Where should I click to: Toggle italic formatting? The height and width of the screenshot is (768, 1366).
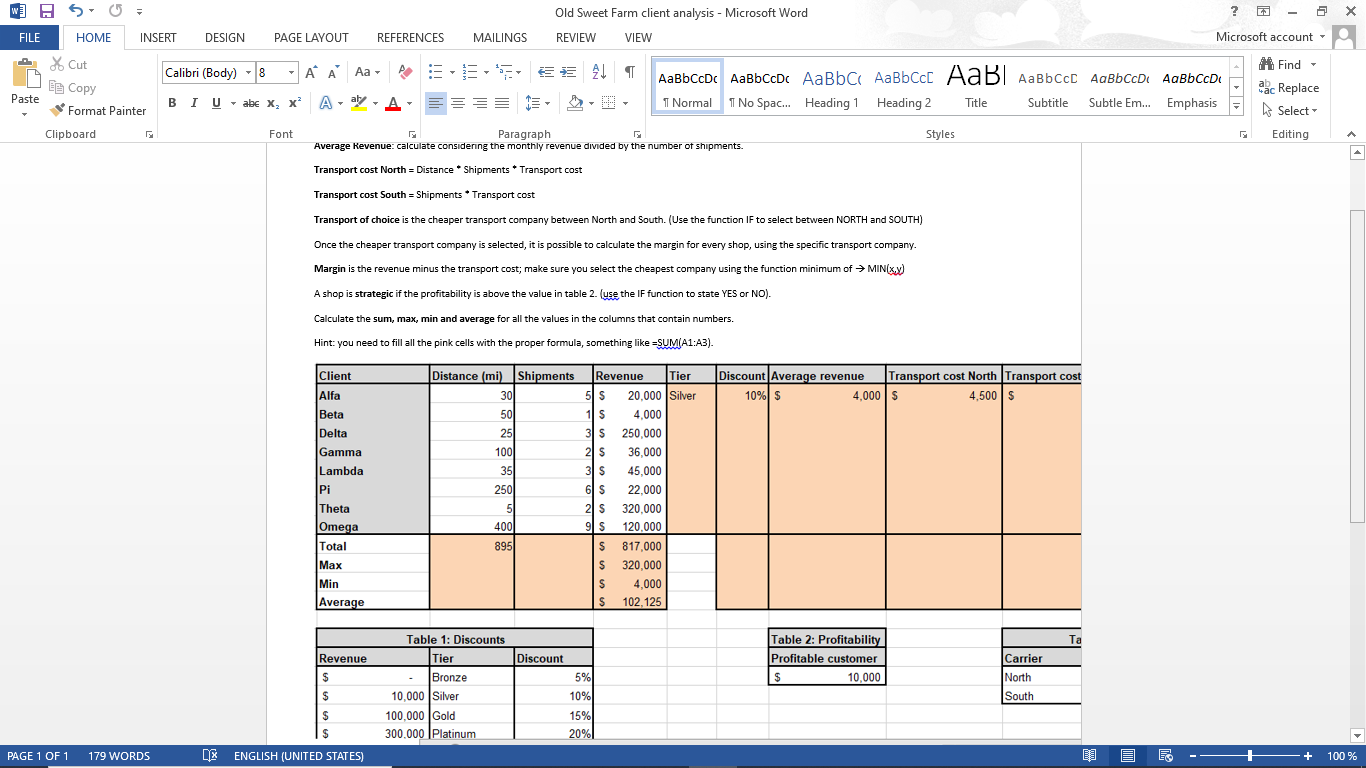pyautogui.click(x=193, y=103)
